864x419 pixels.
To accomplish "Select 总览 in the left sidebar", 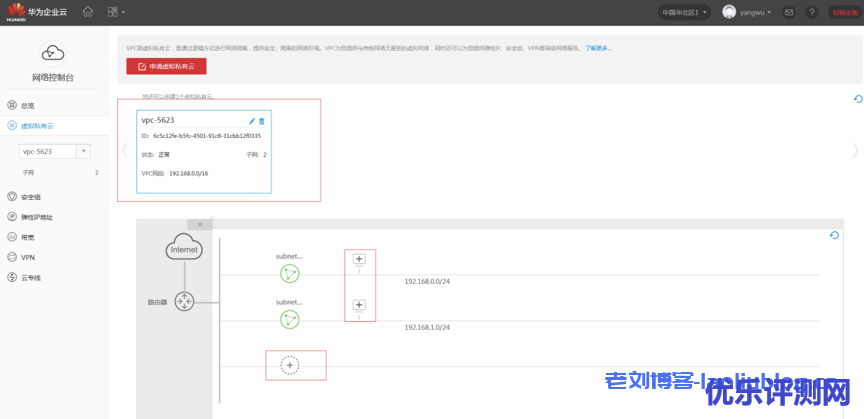I will [28, 105].
